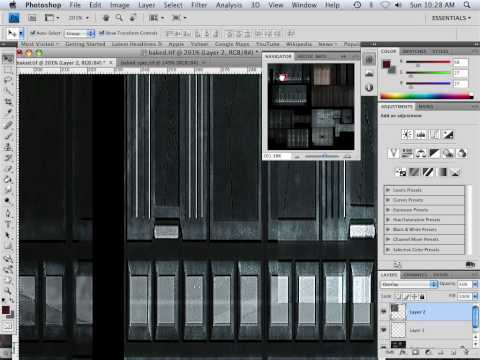The height and width of the screenshot is (360, 480).
Task: Open the Essentials workspace dropdown
Action: (x=451, y=18)
